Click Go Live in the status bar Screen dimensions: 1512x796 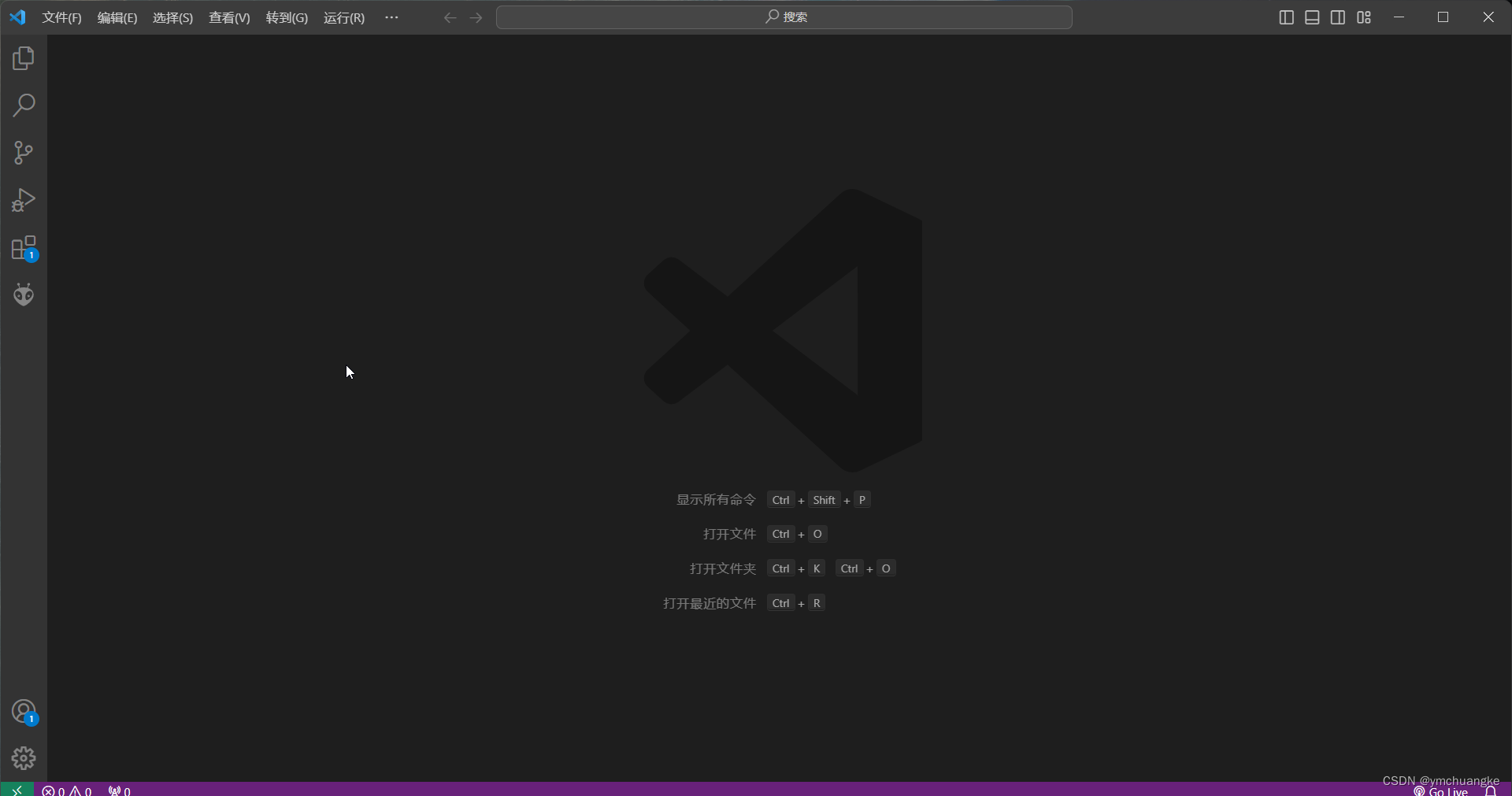[1441, 790]
